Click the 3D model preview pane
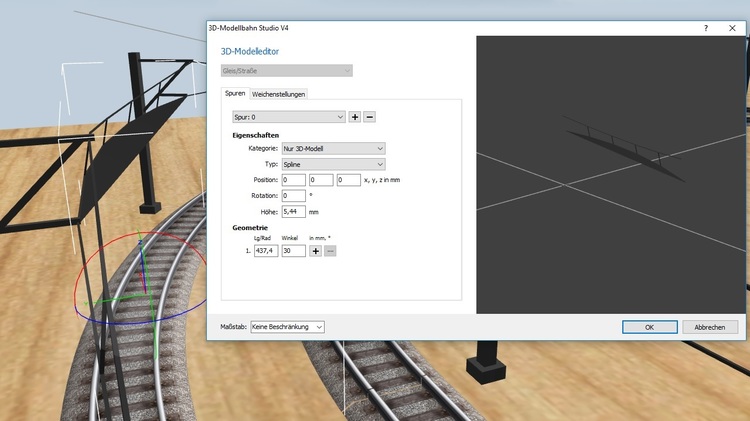Screen dimensions: 750x421 pyautogui.click(x=611, y=175)
